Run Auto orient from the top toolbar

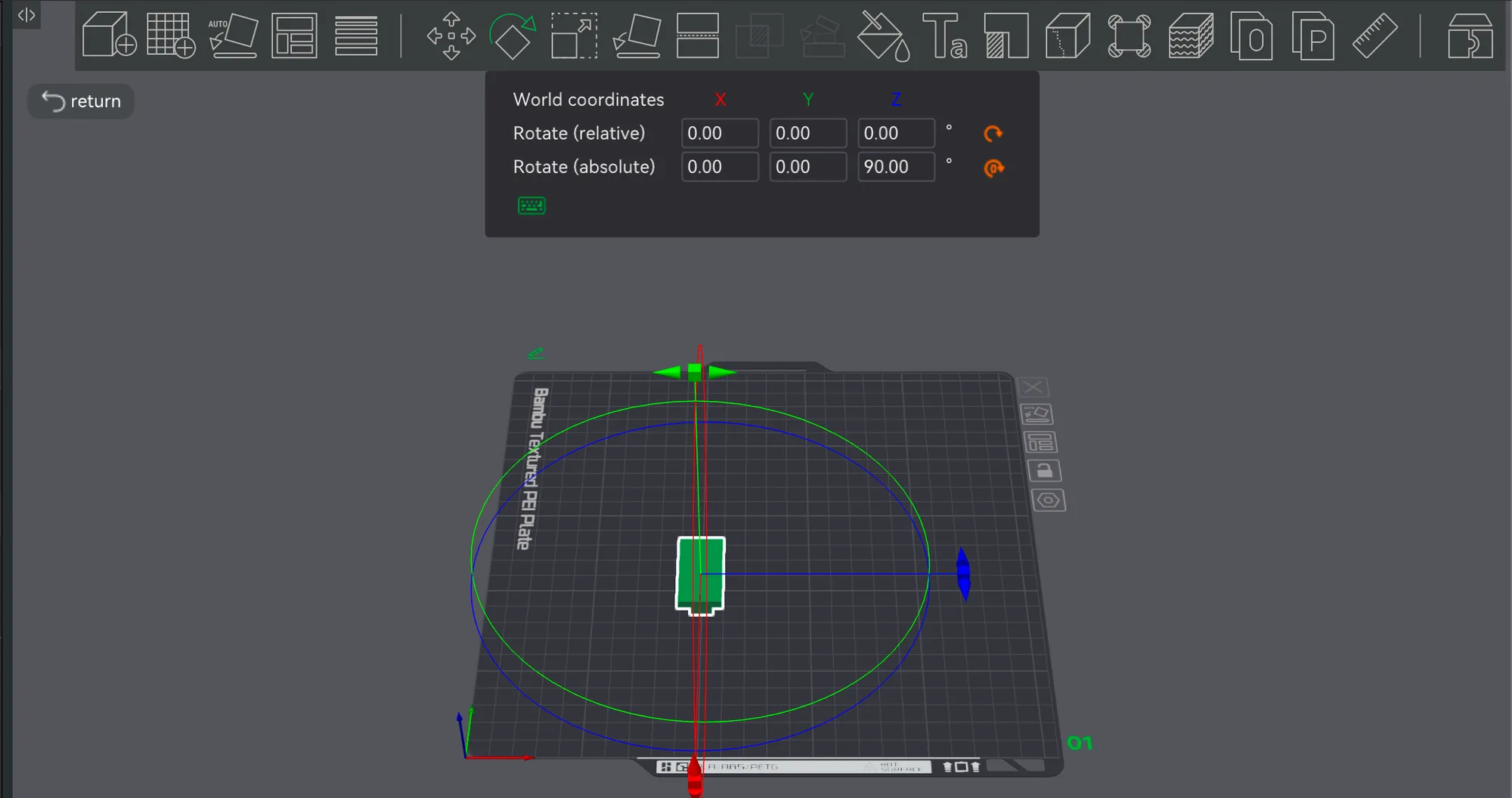tap(233, 35)
